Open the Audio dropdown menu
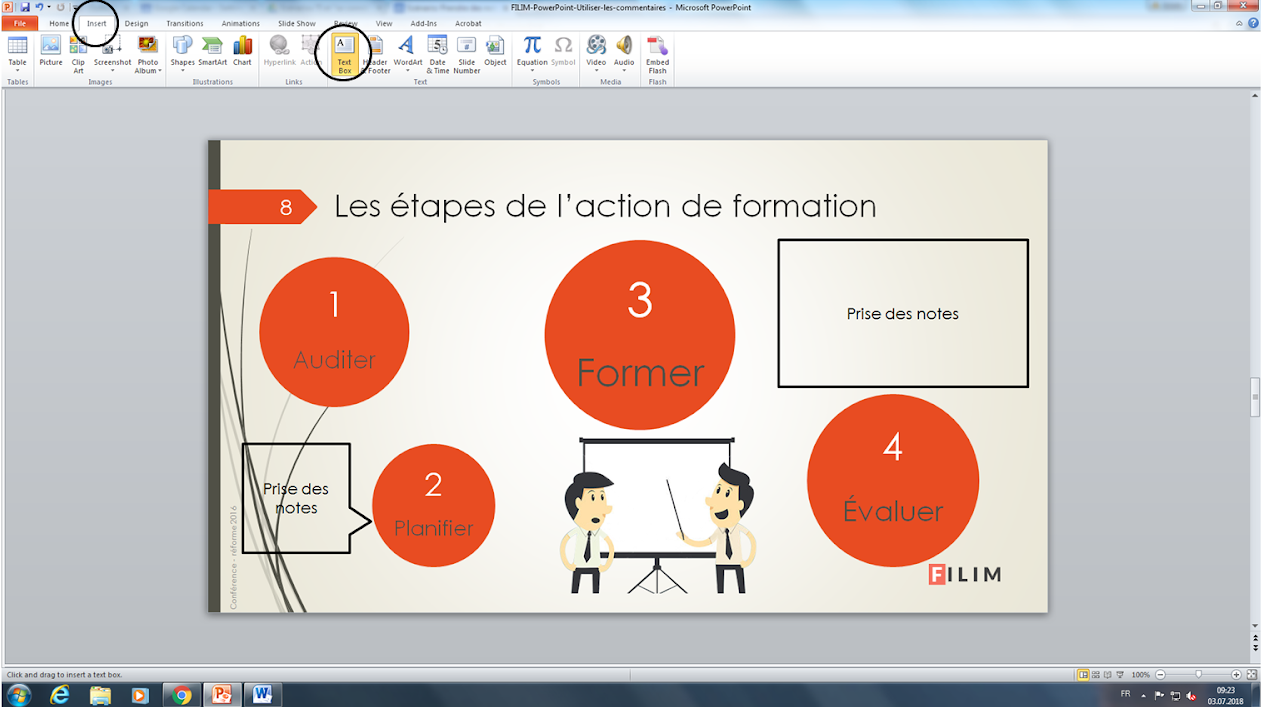1261x707 pixels. coord(624,71)
